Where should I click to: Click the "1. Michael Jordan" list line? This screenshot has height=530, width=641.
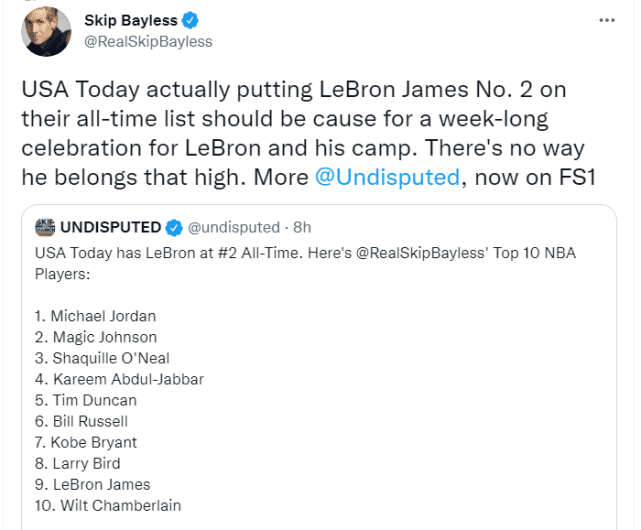90,316
